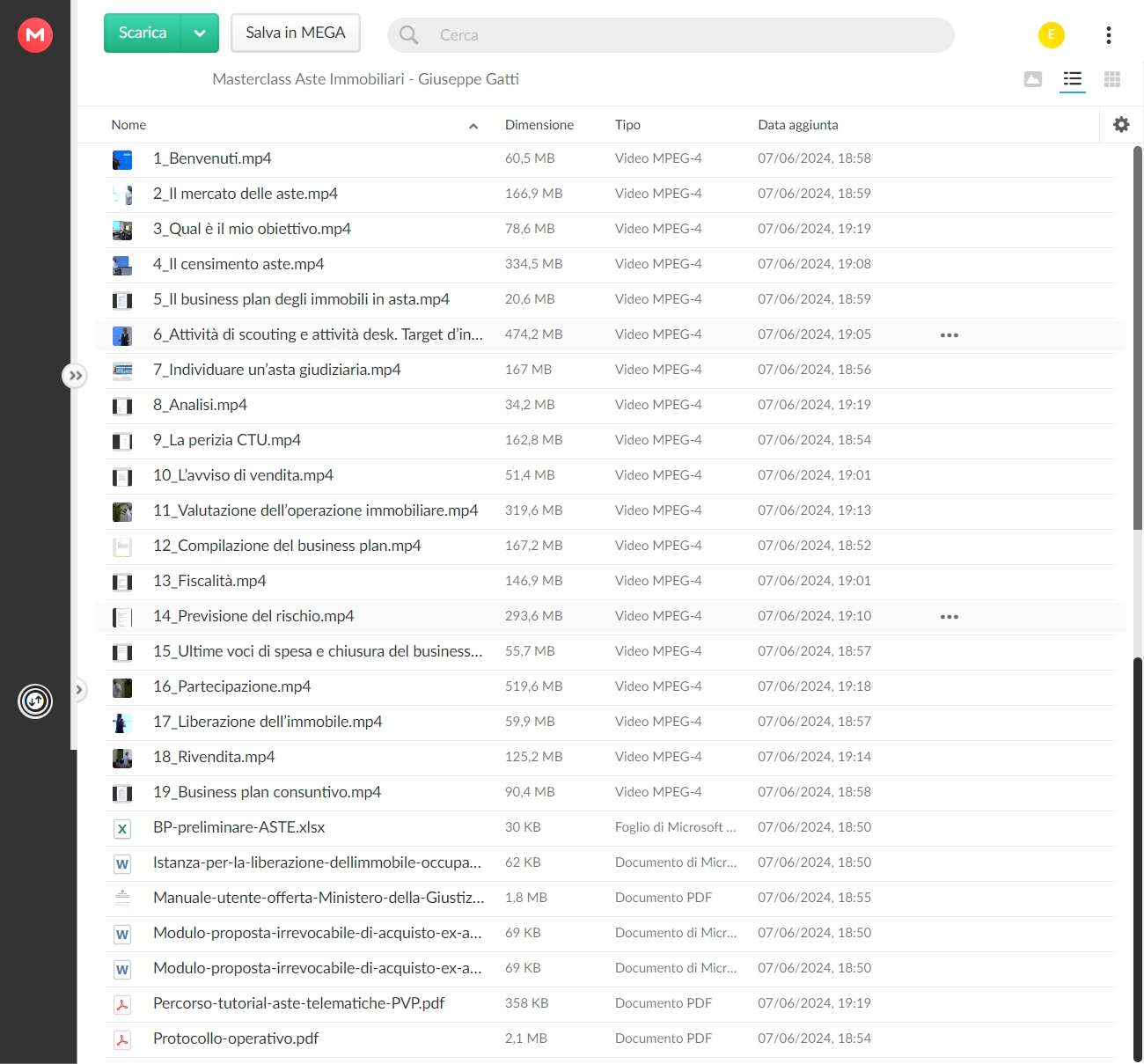Switch to grid thumbnail view icon
This screenshot has height=1064, width=1144.
click(1112, 79)
